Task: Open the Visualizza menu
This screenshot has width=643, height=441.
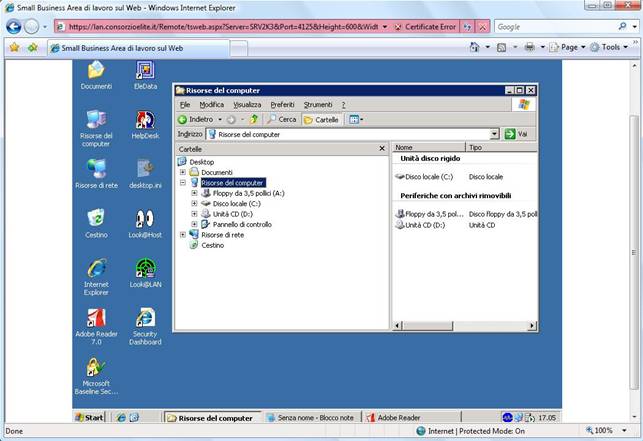Action: point(247,104)
